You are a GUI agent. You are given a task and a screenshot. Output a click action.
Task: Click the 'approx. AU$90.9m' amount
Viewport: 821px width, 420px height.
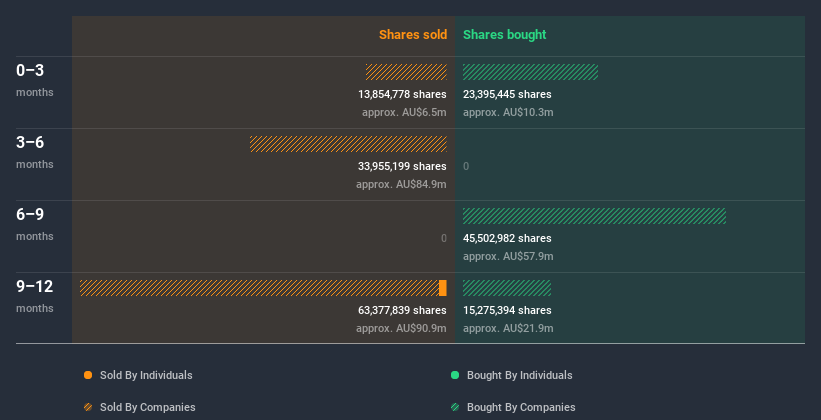click(401, 328)
